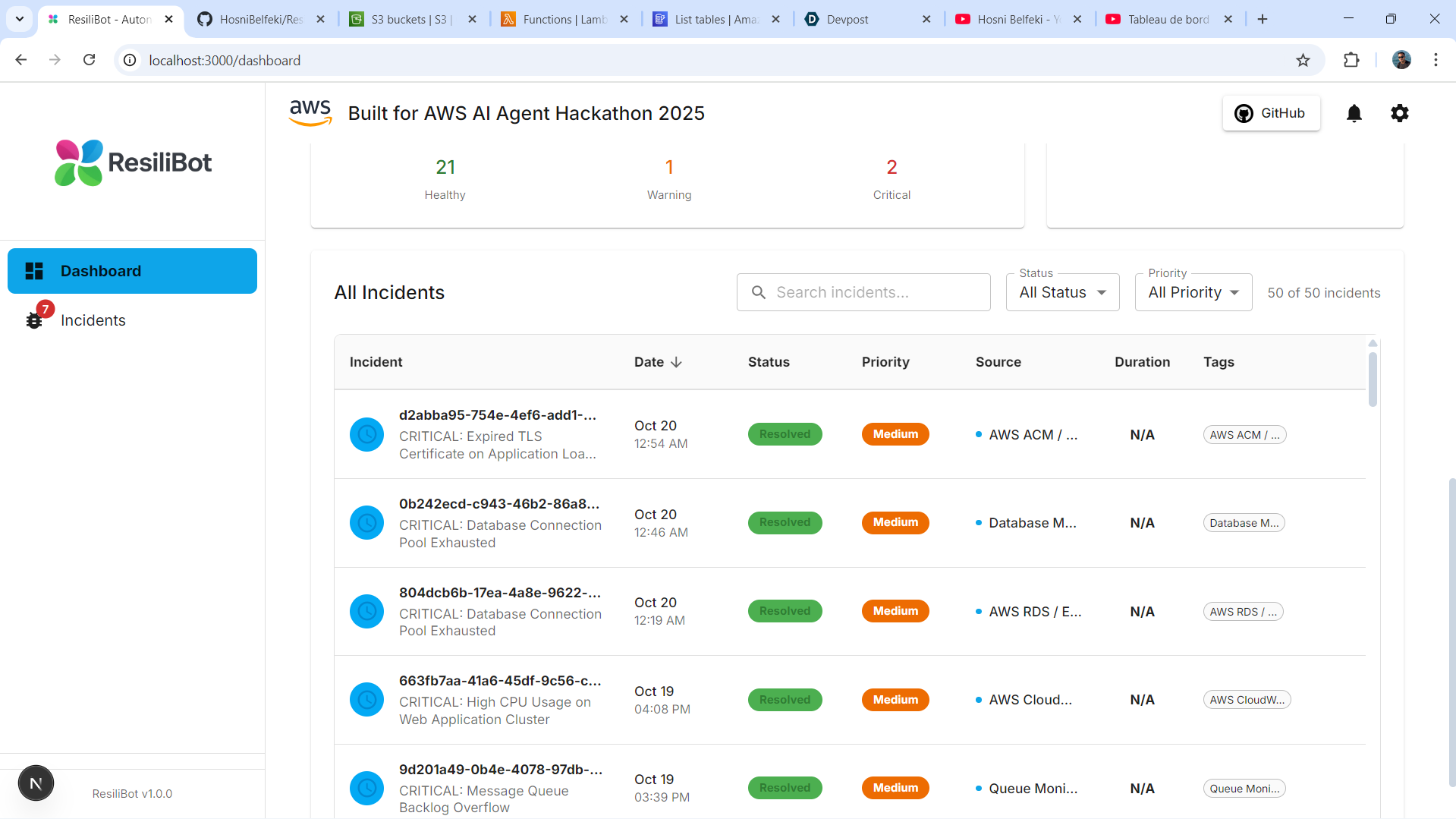This screenshot has height=819, width=1456.
Task: Click AWS CloudW... tag chip
Action: click(1247, 700)
